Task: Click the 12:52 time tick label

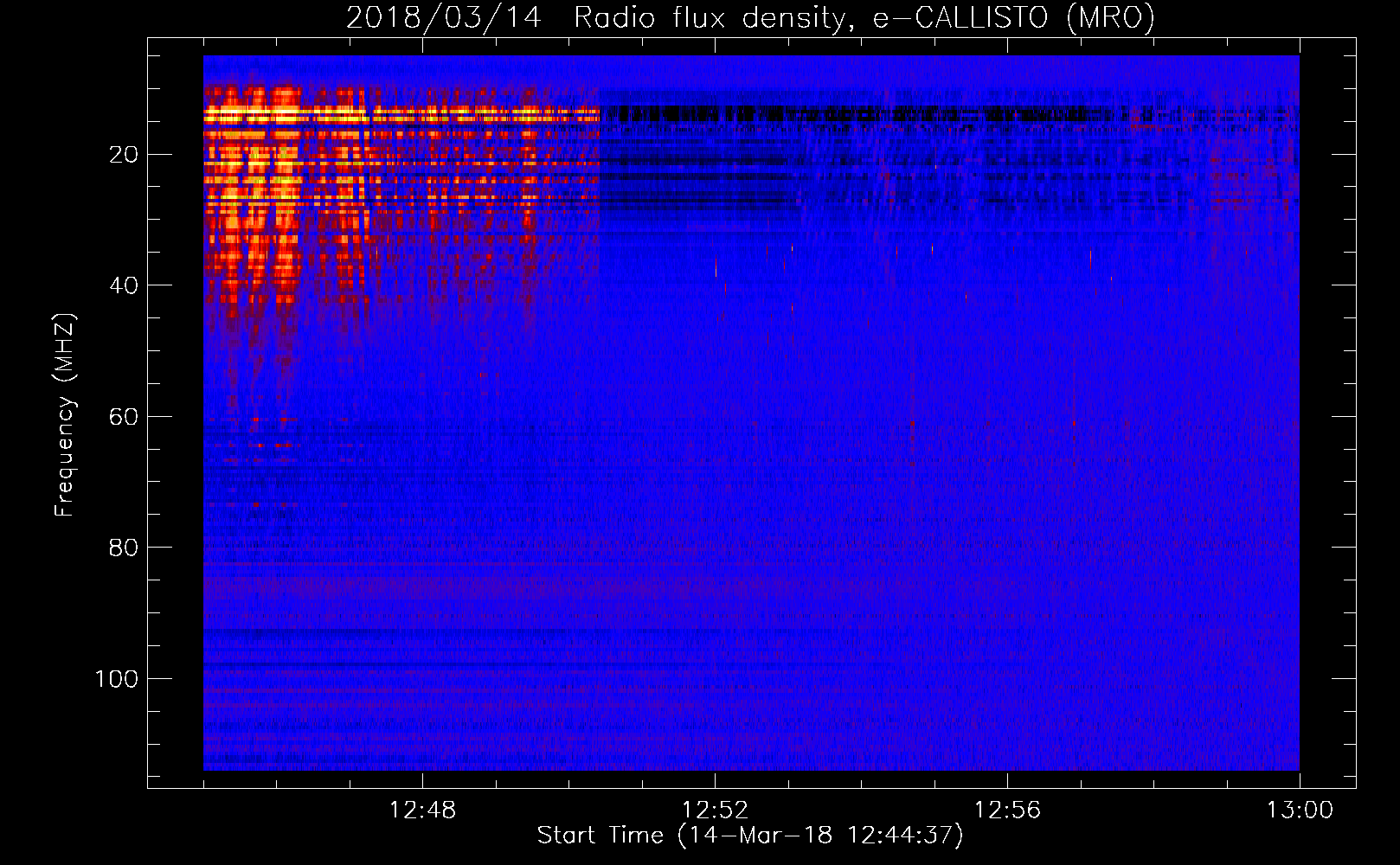Action: click(x=715, y=811)
